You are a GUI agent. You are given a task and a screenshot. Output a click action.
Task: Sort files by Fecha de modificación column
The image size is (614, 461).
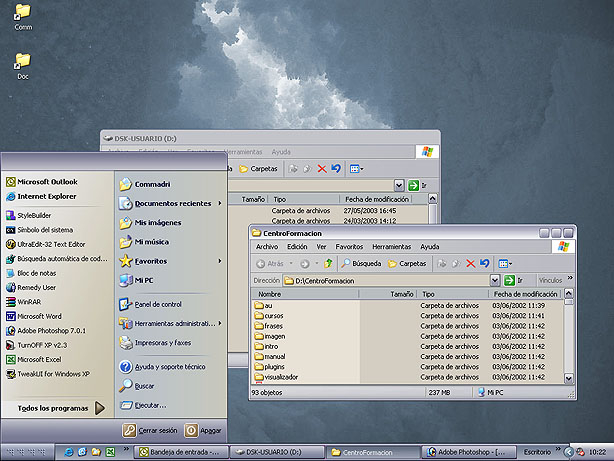(x=525, y=295)
